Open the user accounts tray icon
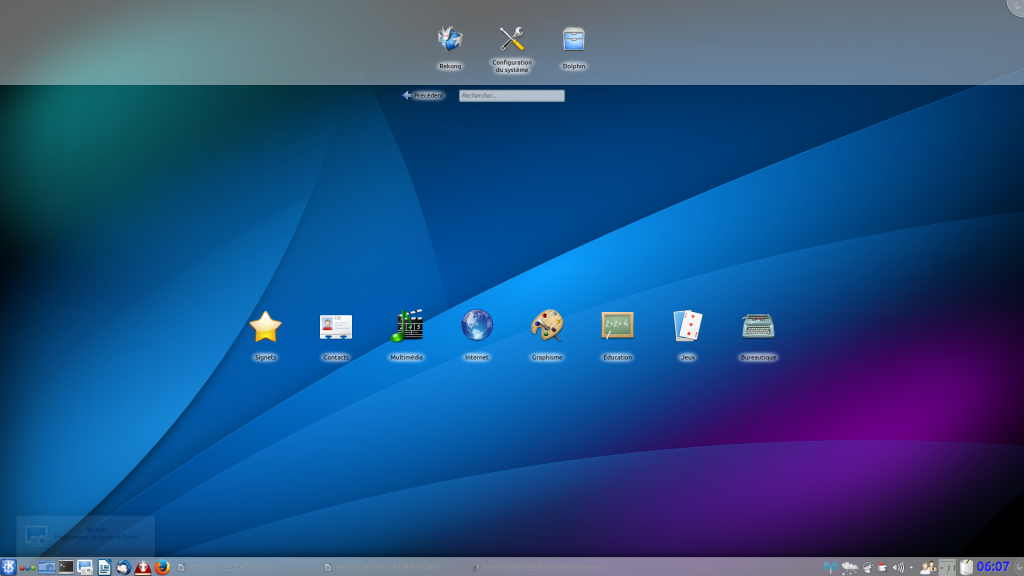 [927, 567]
